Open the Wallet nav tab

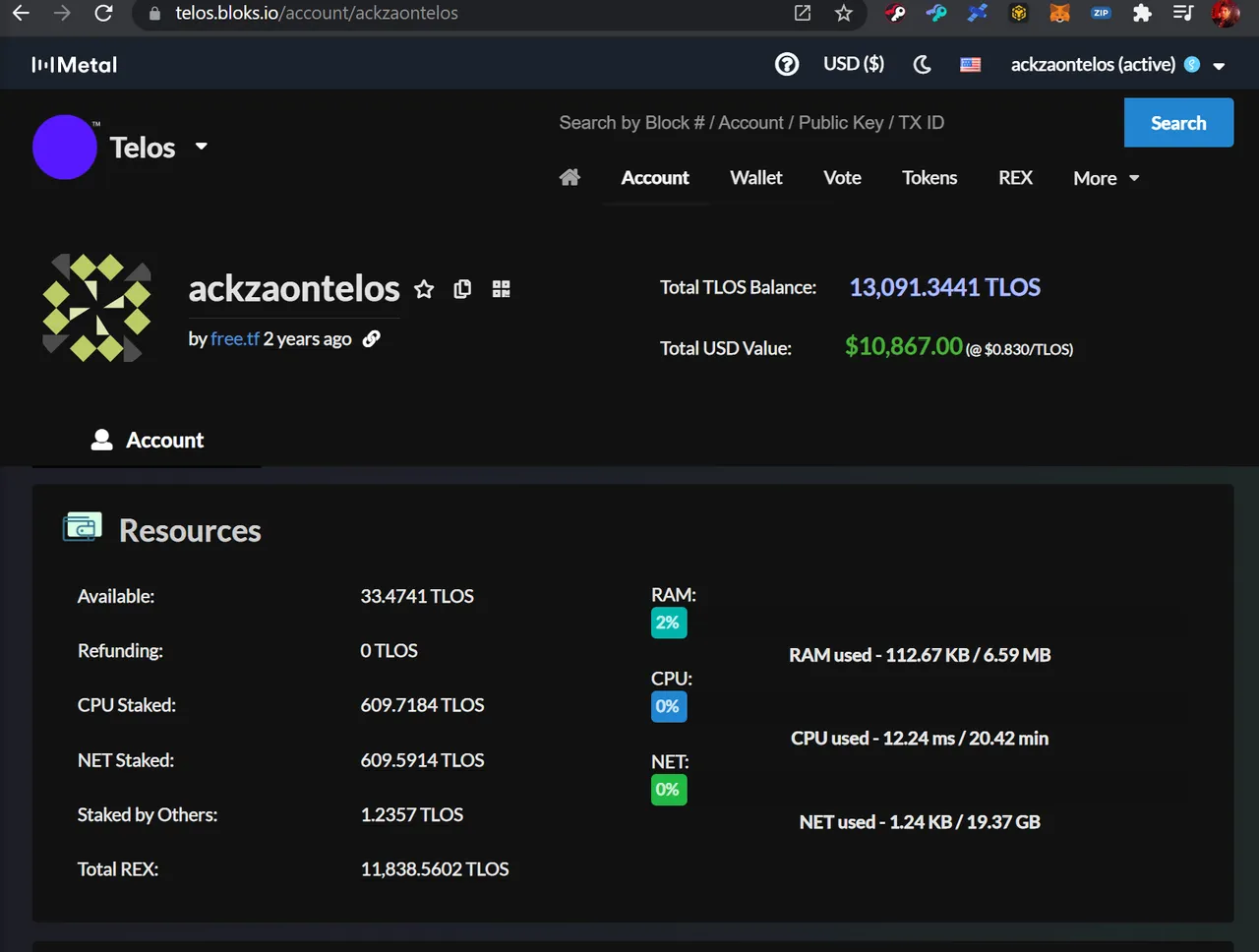coord(756,178)
